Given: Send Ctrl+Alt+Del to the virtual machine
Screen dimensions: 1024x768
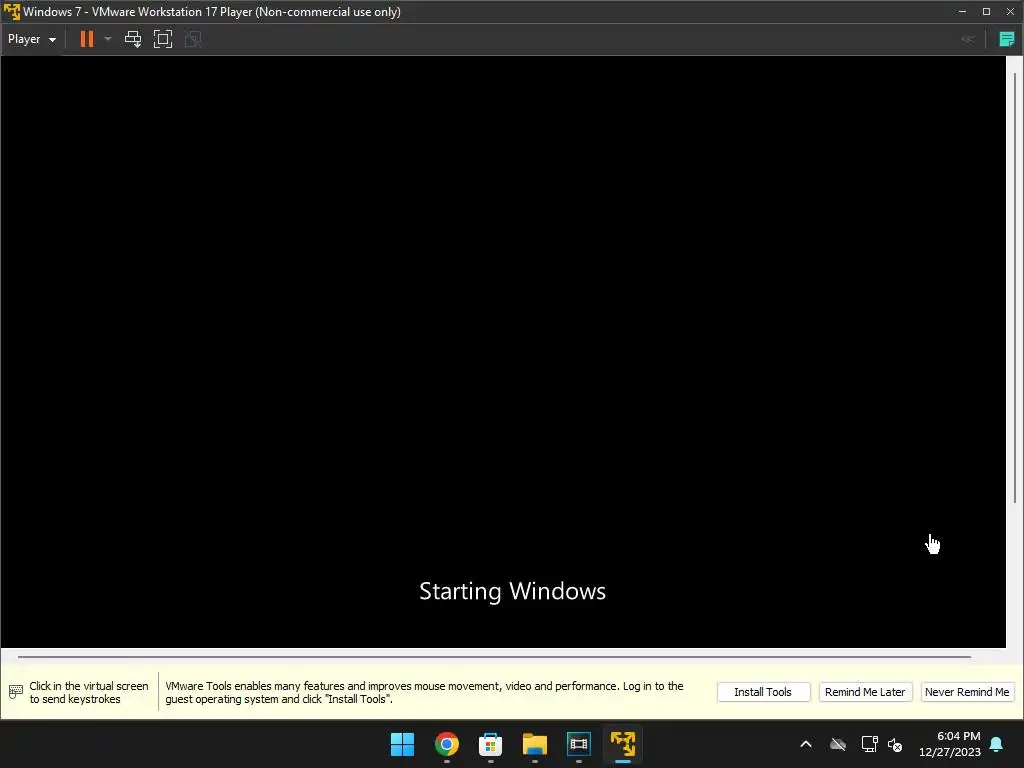Looking at the screenshot, I should click(x=133, y=39).
